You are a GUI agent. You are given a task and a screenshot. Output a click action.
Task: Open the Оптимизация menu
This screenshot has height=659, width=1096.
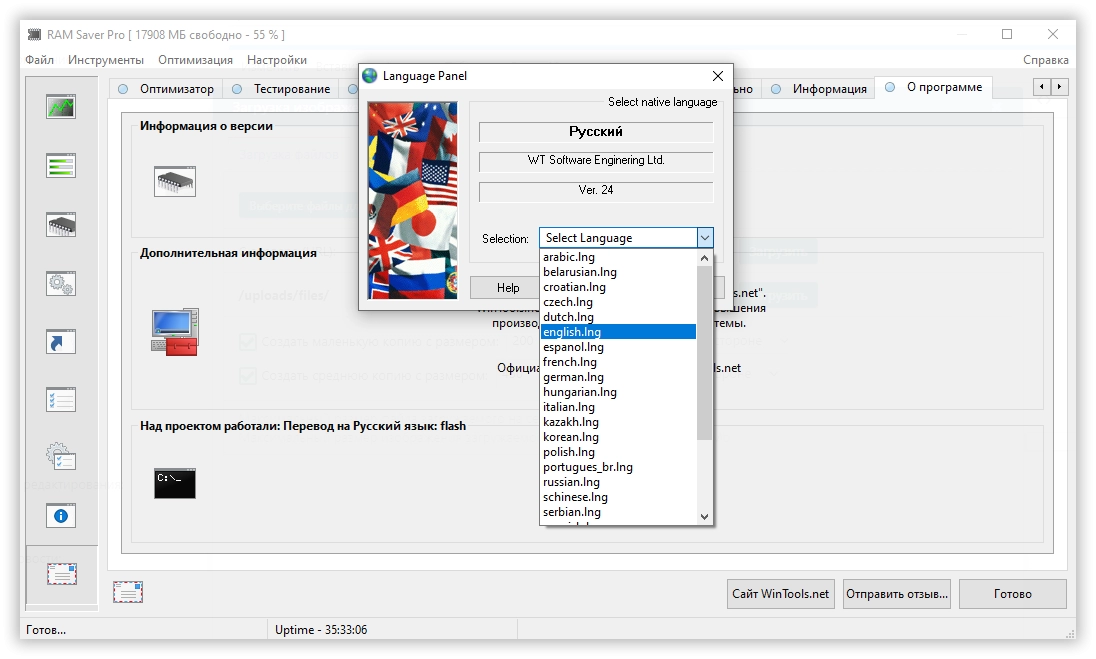coord(195,59)
